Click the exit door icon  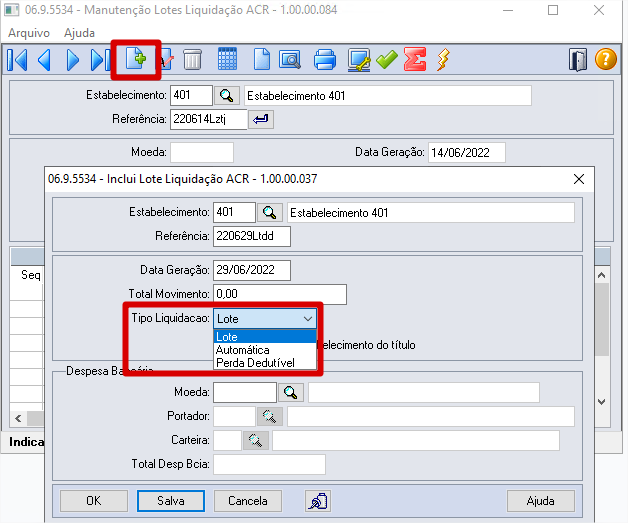578,60
